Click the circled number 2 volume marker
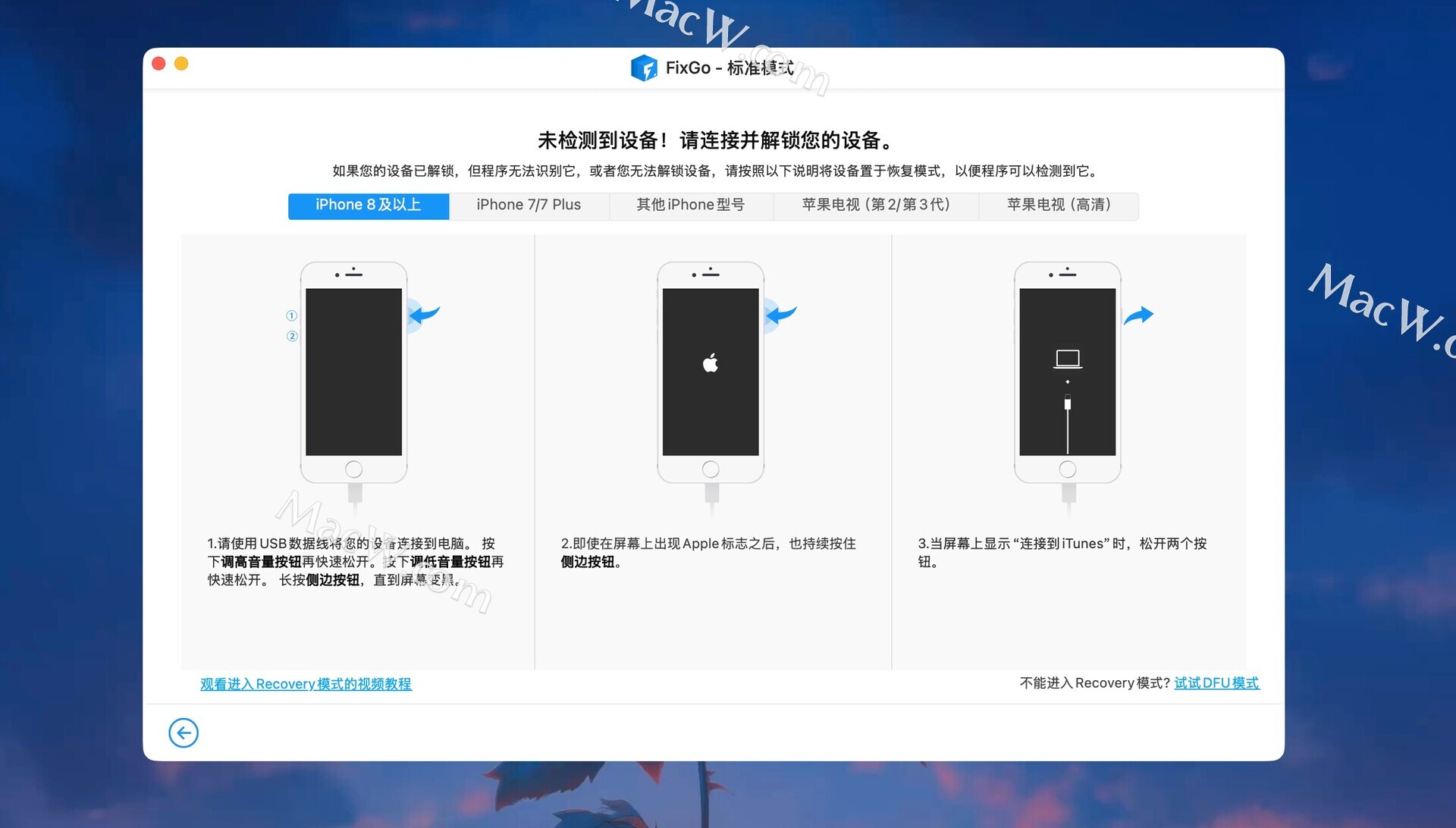The image size is (1456, 828). [292, 336]
